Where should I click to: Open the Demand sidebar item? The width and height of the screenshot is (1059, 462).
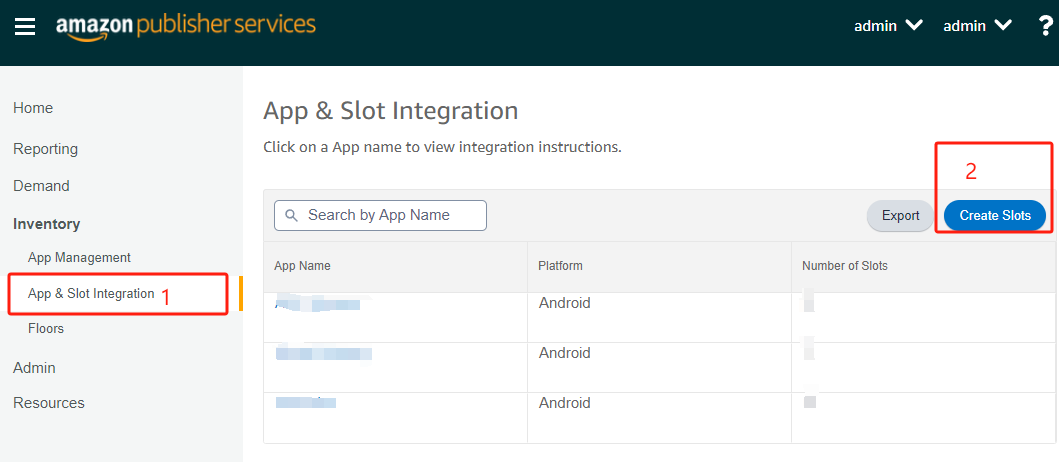[x=41, y=186]
